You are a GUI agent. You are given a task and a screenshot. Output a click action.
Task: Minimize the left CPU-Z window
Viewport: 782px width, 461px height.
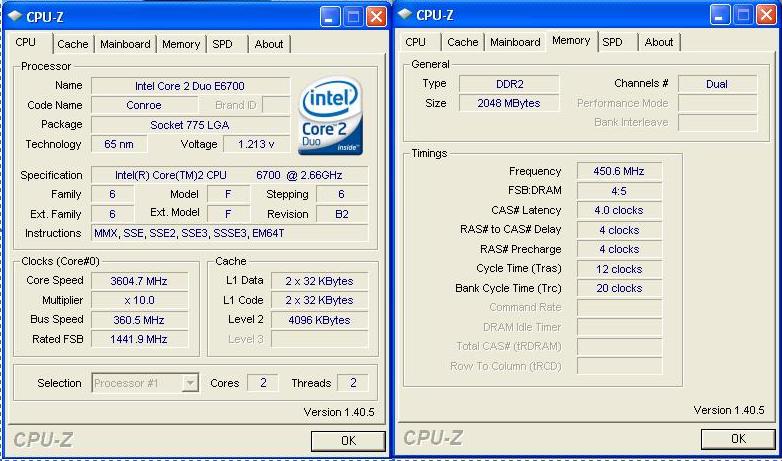pos(330,17)
